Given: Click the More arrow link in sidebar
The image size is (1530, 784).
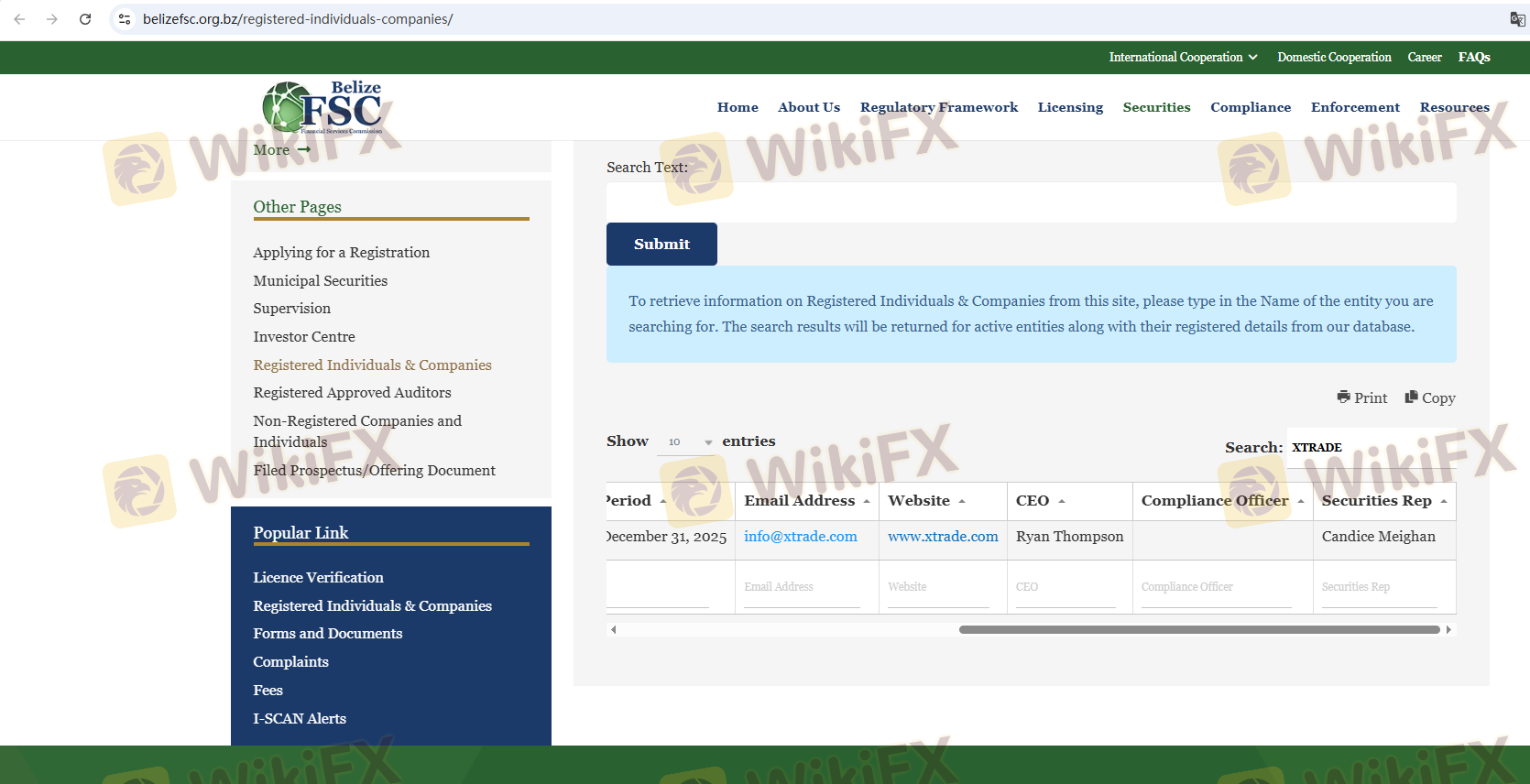Looking at the screenshot, I should coord(282,149).
